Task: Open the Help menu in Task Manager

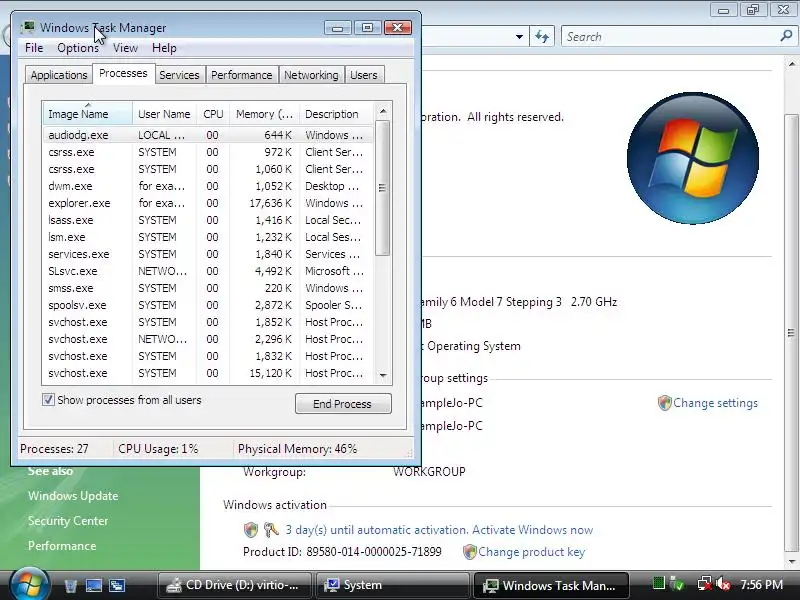Action: 164,48
